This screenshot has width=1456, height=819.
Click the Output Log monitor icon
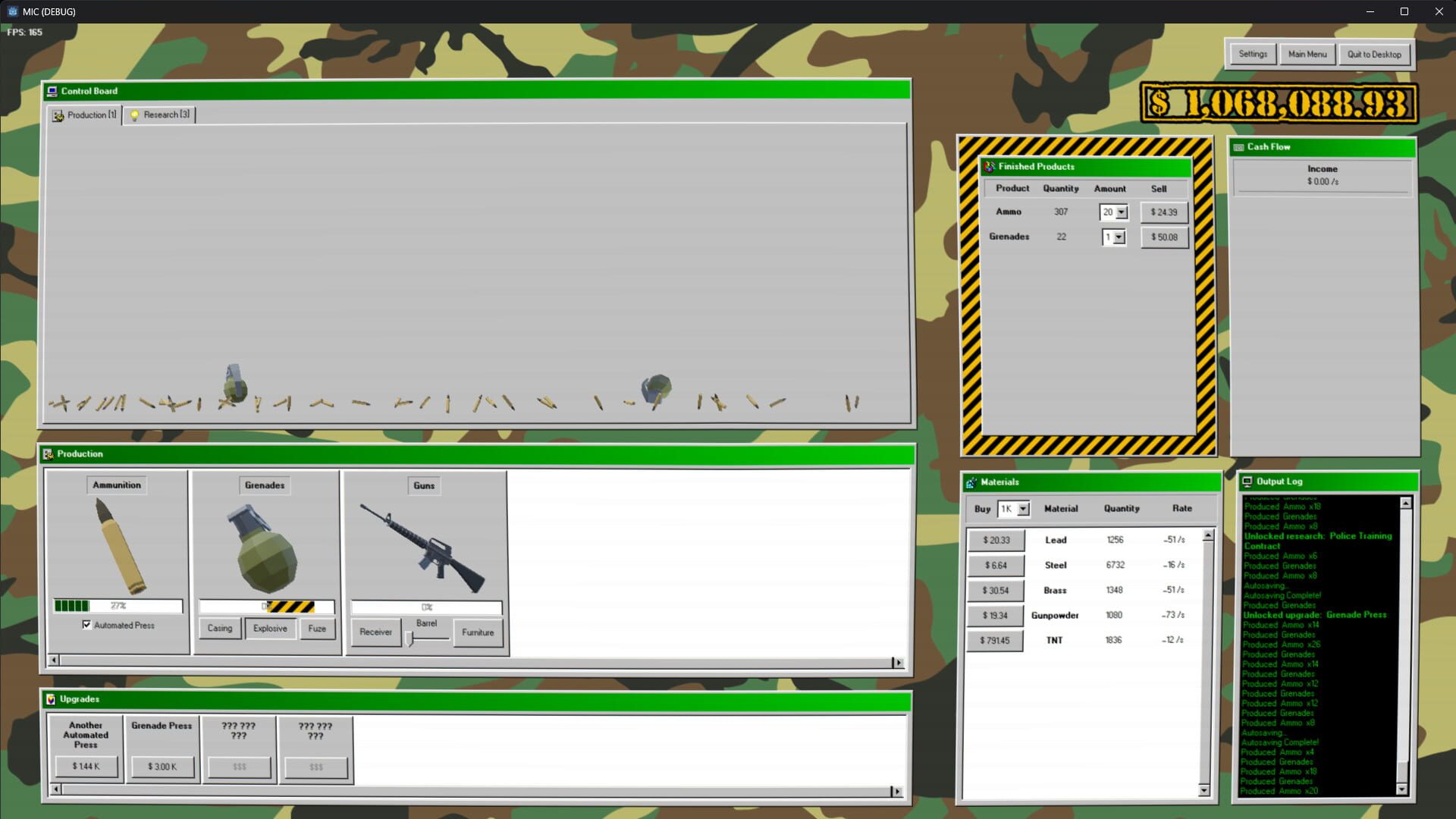(x=1248, y=481)
